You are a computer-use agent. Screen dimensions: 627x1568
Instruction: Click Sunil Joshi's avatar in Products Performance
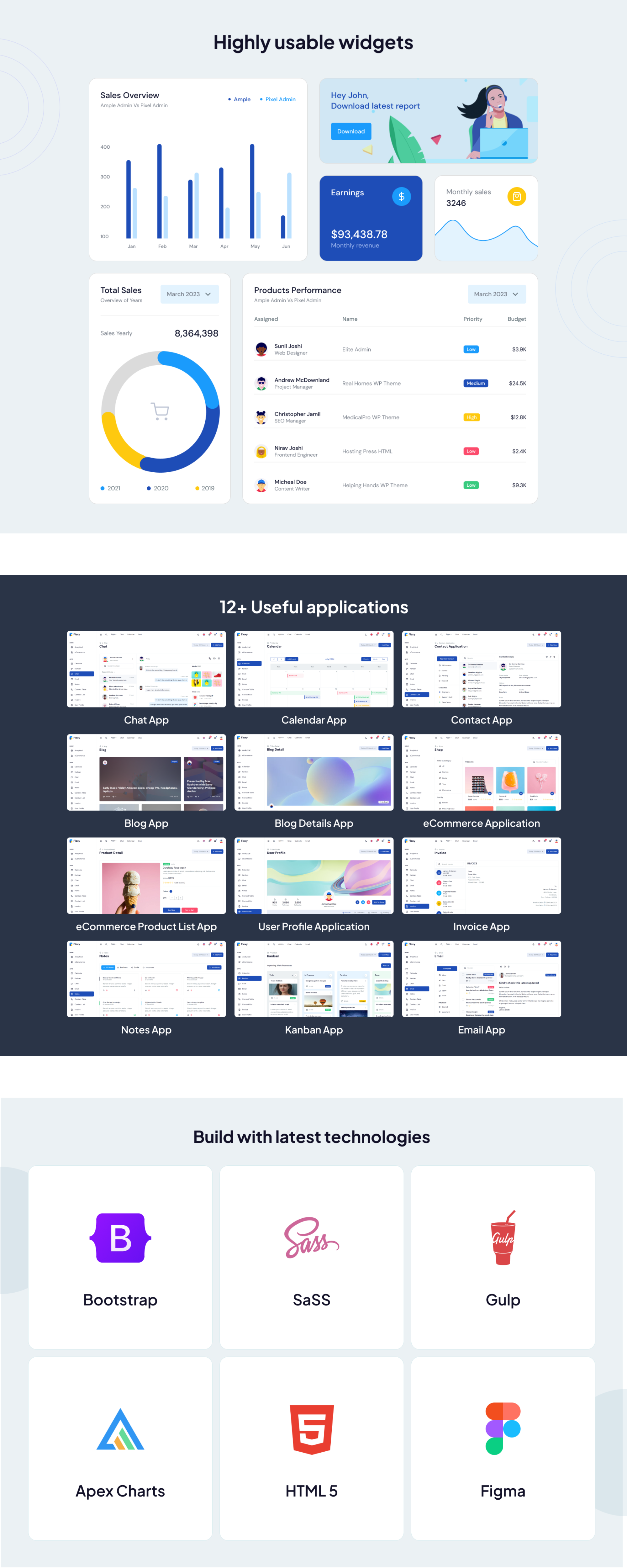[x=261, y=349]
